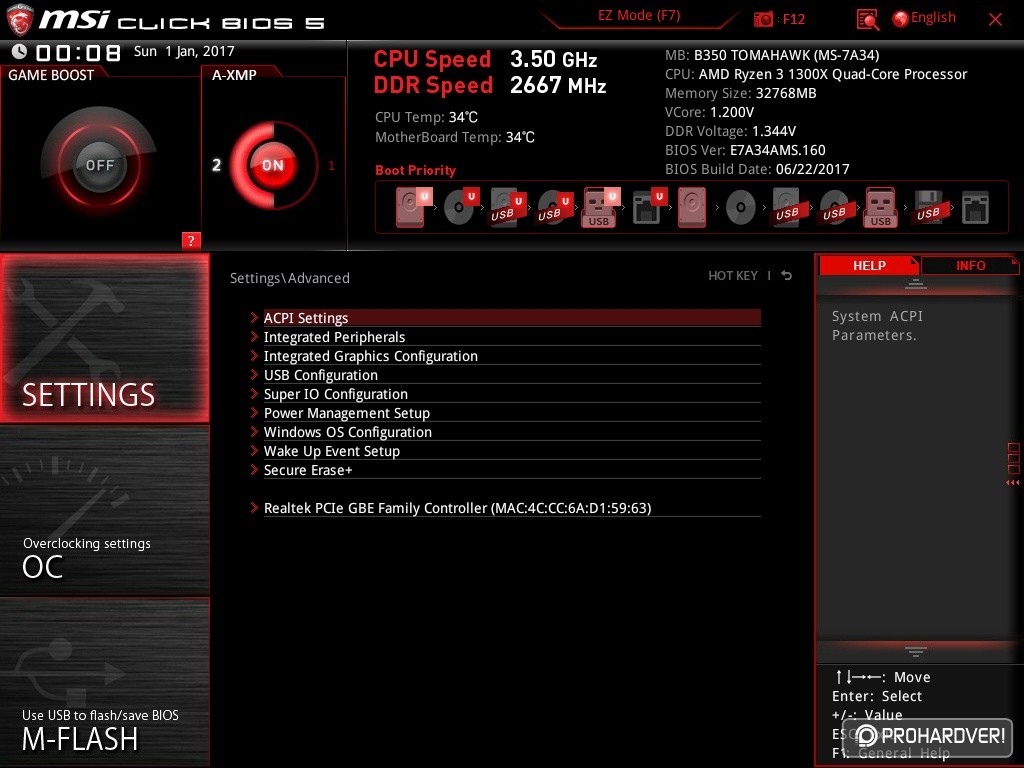Image resolution: width=1024 pixels, height=768 pixels.
Task: Select the UEFI network boot icon
Action: pyautogui.click(x=649, y=207)
